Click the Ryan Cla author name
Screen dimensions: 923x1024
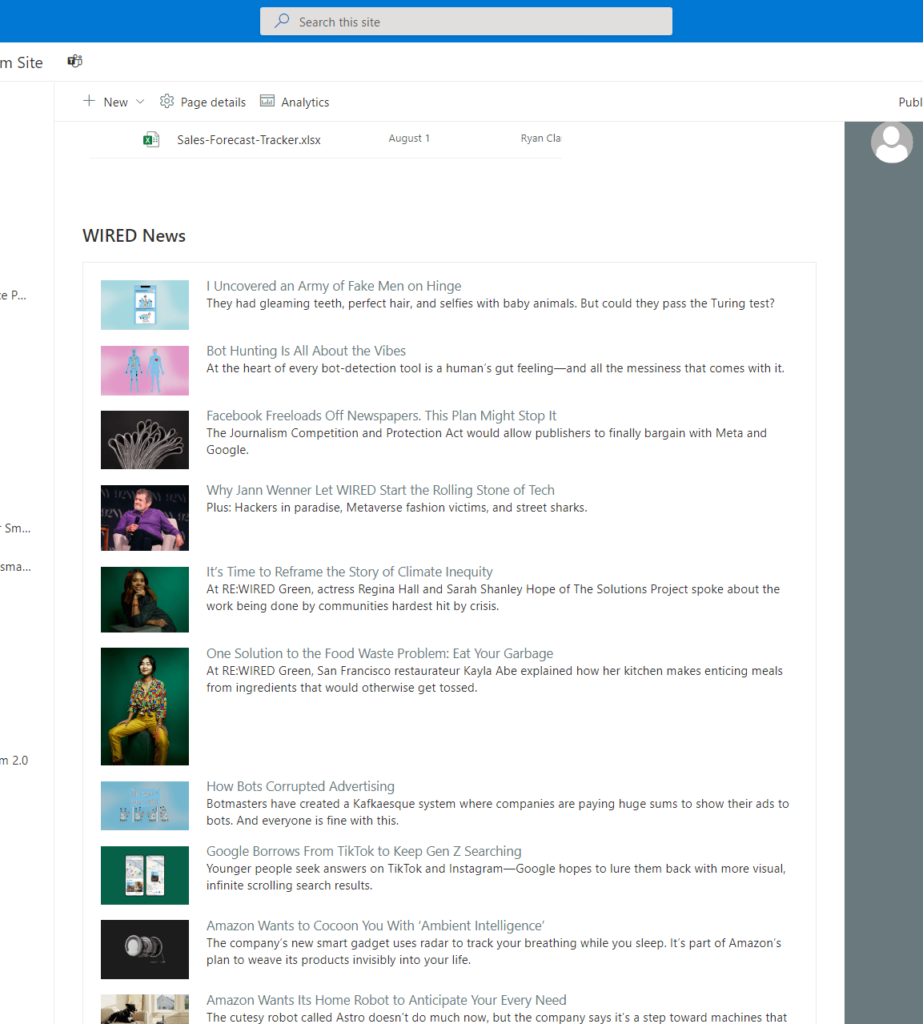(x=540, y=138)
